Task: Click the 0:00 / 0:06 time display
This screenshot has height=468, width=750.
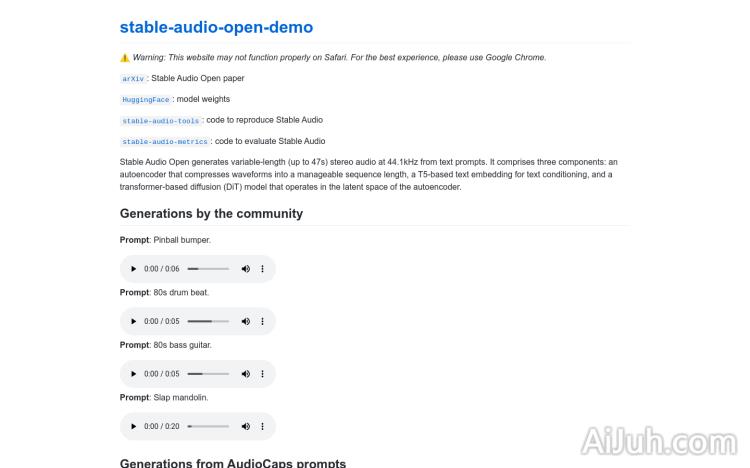Action: (162, 269)
